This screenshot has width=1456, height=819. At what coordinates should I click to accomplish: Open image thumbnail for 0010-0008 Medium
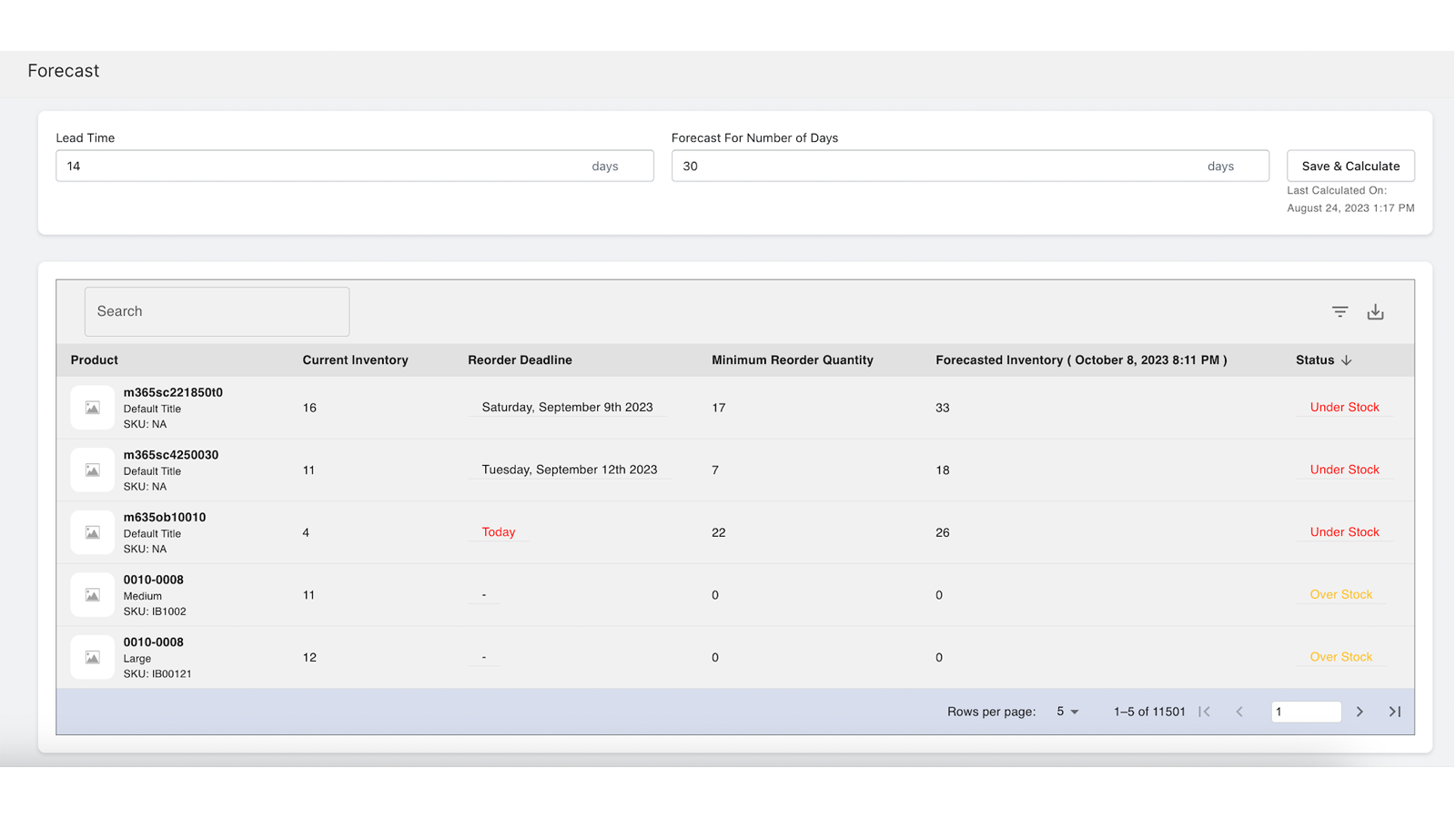93,595
